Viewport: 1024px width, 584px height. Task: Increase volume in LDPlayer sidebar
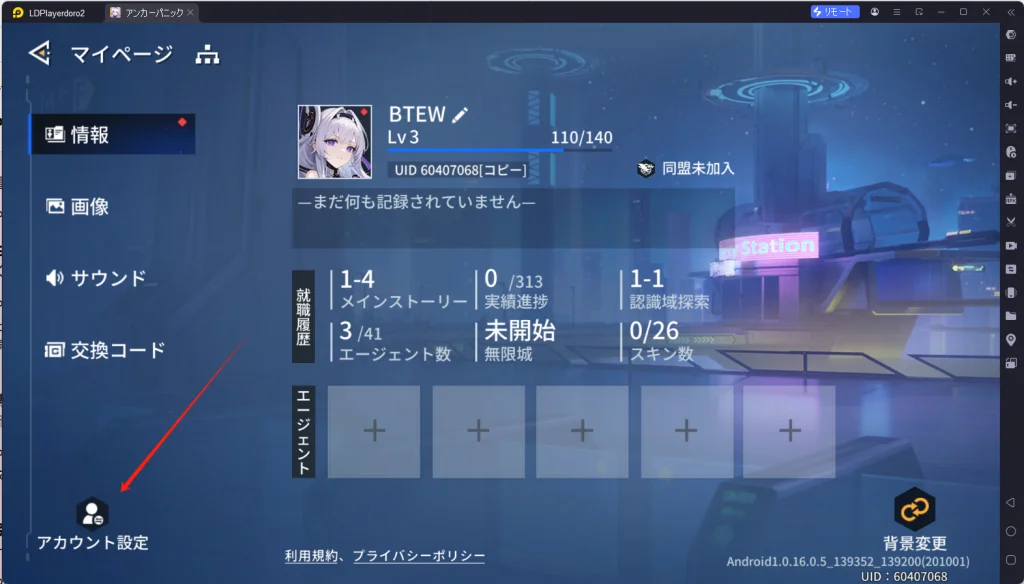(x=1011, y=82)
